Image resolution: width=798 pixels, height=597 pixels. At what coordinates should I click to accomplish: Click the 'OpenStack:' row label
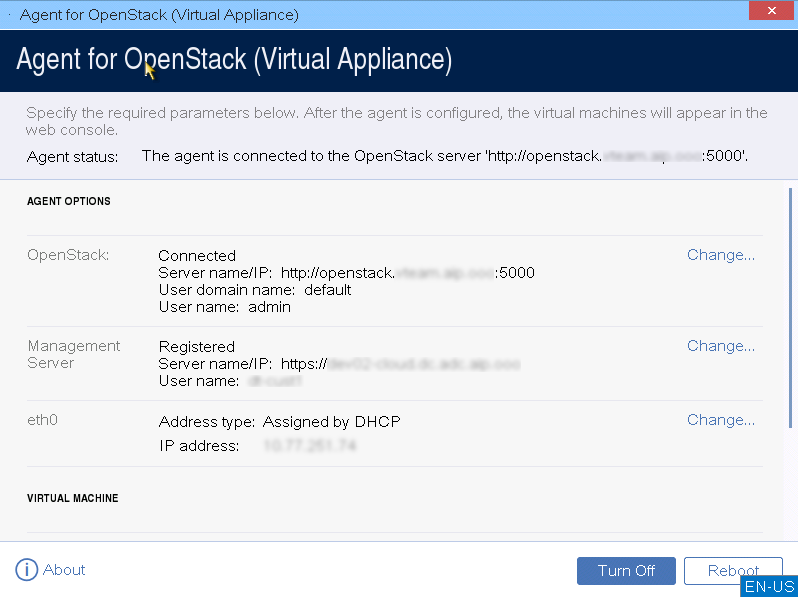pos(68,254)
